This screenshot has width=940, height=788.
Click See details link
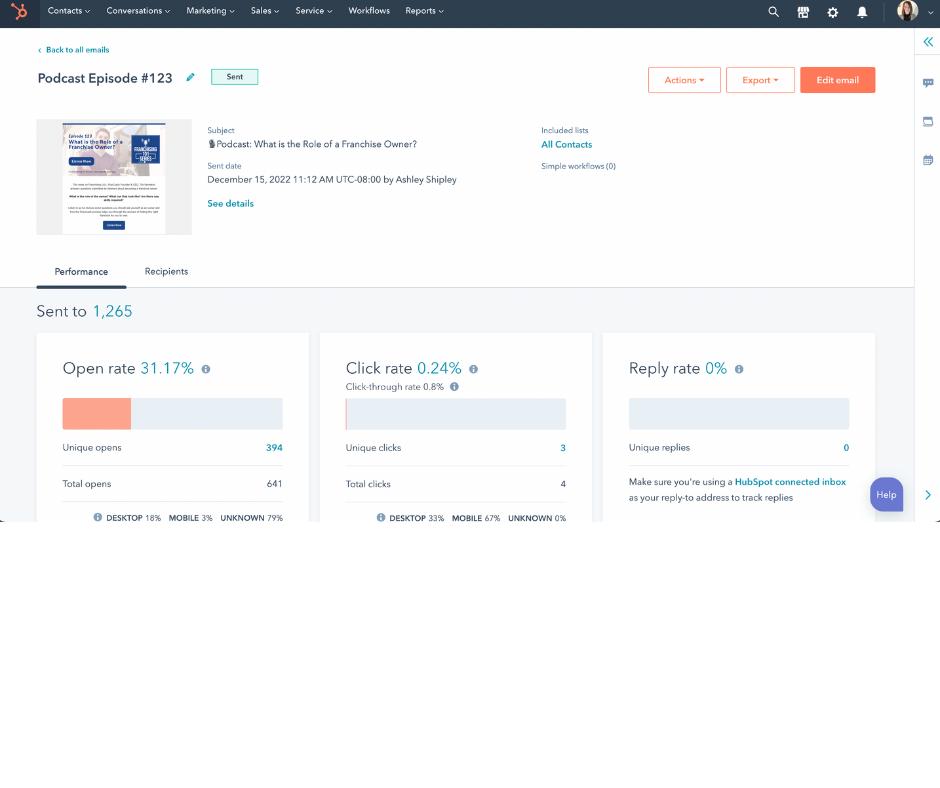[230, 204]
